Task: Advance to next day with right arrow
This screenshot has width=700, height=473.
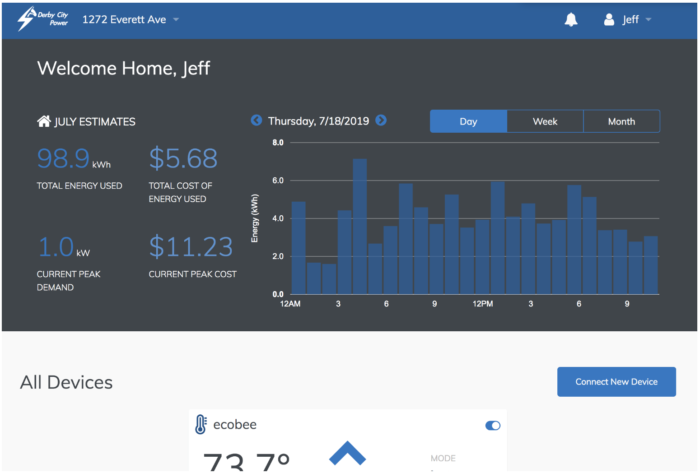Action: (381, 121)
